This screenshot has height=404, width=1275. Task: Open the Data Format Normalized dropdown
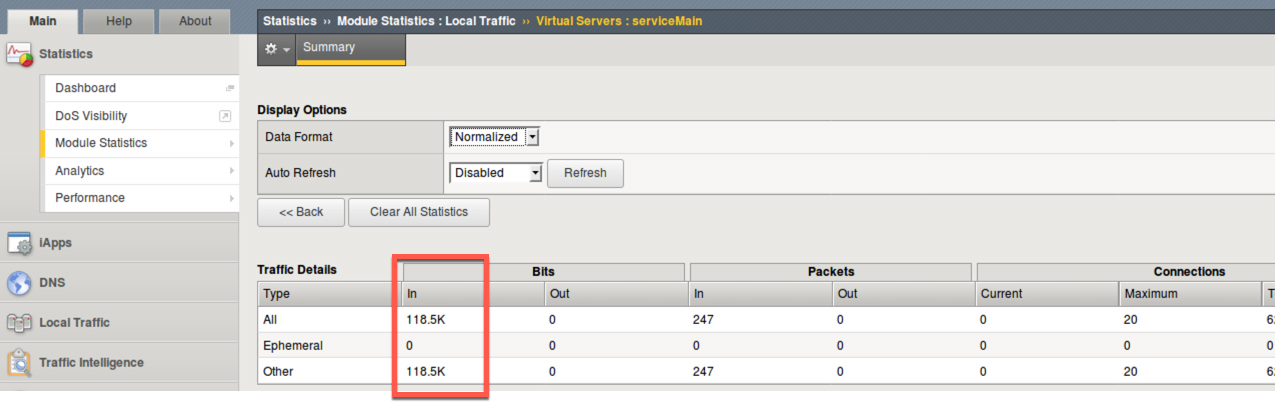[495, 137]
